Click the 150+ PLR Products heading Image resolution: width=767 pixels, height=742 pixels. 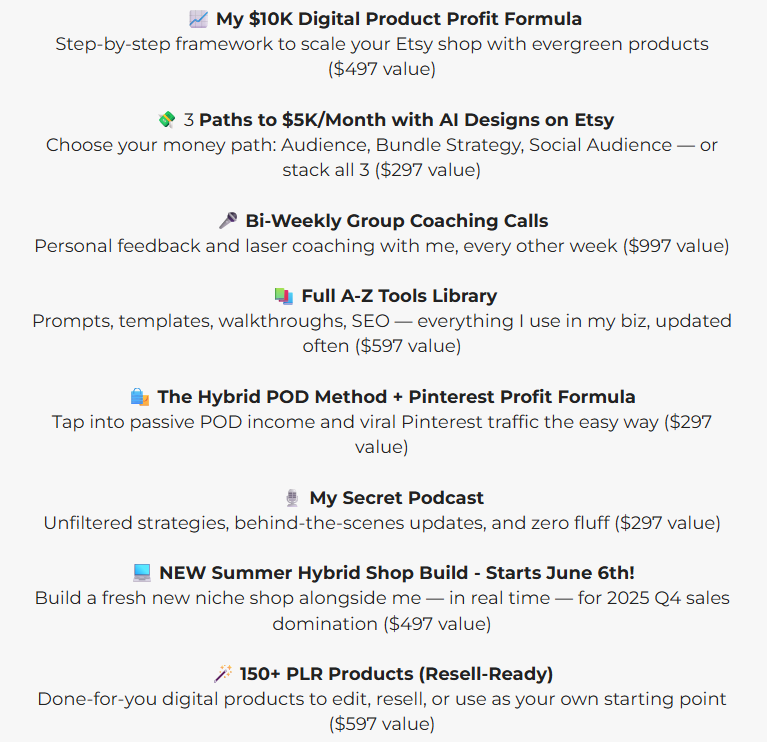(396, 674)
